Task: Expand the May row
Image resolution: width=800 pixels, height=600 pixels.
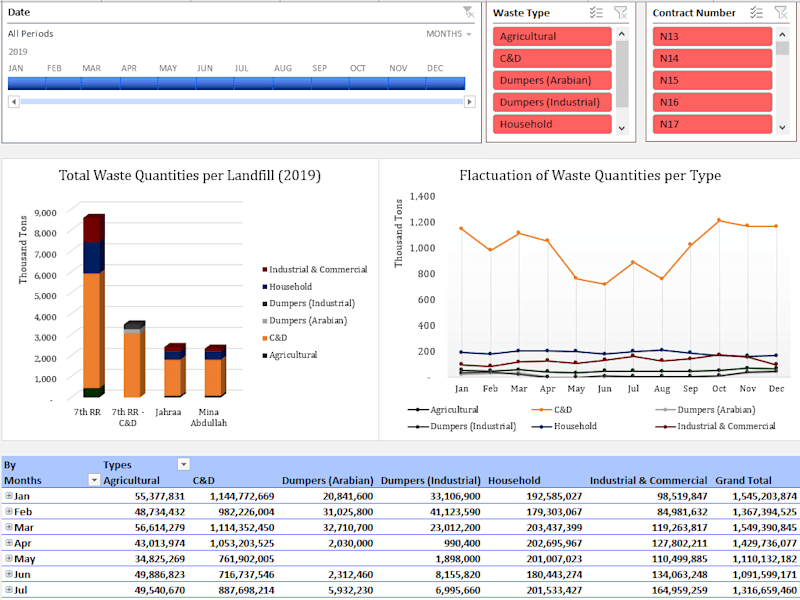Action: 9,558
